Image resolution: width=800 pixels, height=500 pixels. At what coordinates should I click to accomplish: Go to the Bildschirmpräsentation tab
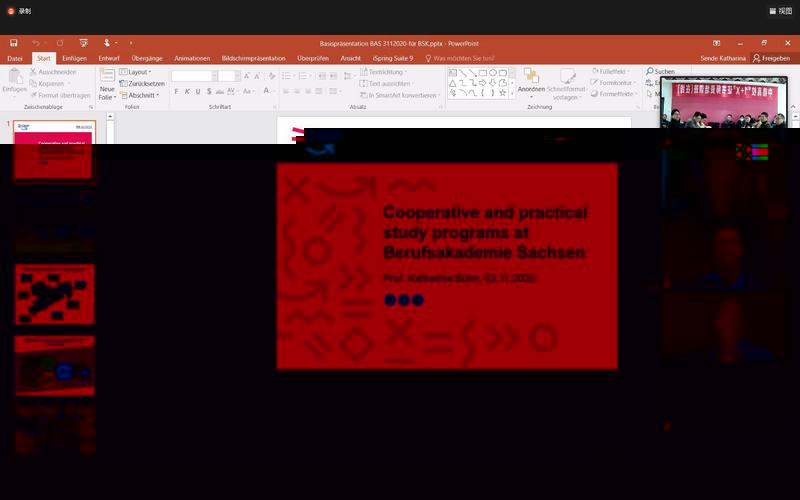point(254,58)
